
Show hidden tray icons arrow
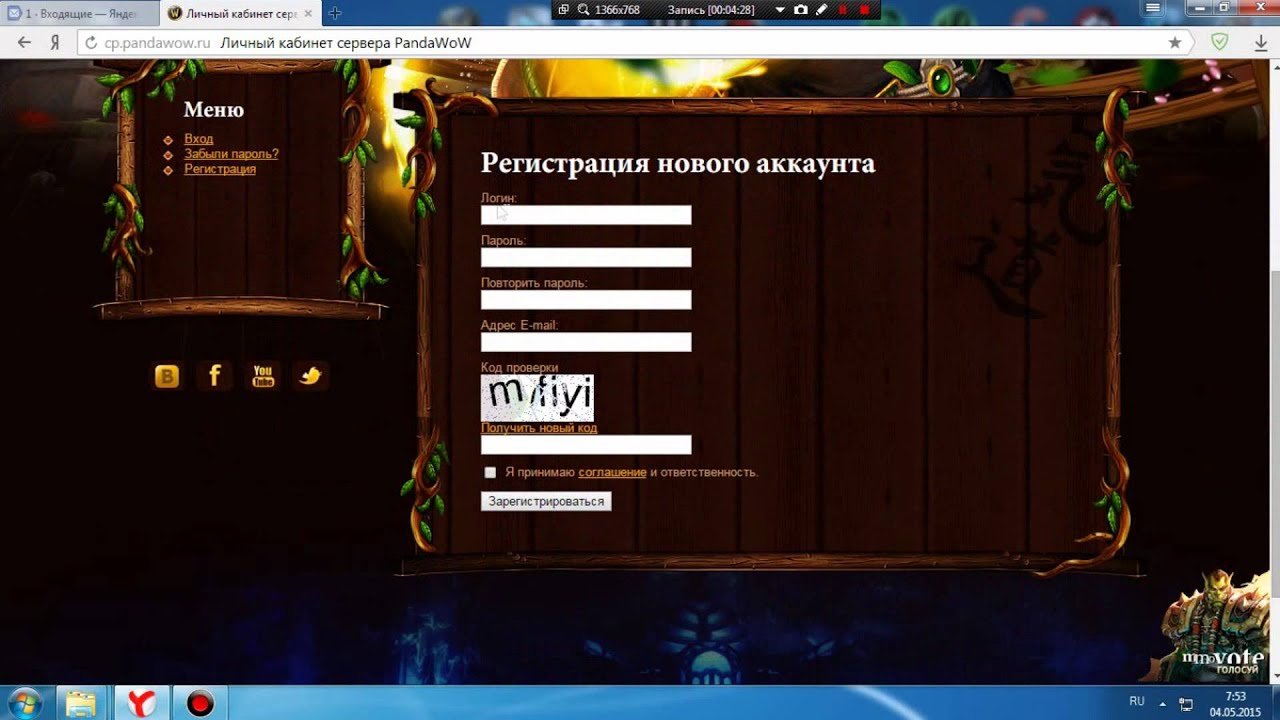[1163, 703]
